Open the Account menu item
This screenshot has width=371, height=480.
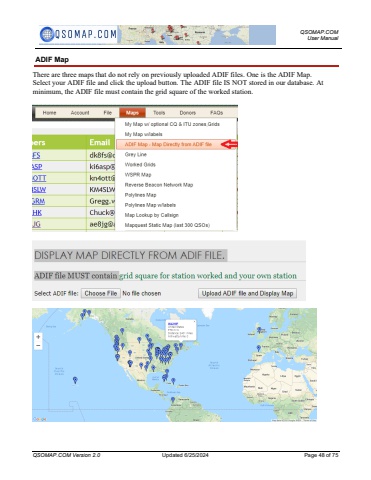[80, 113]
